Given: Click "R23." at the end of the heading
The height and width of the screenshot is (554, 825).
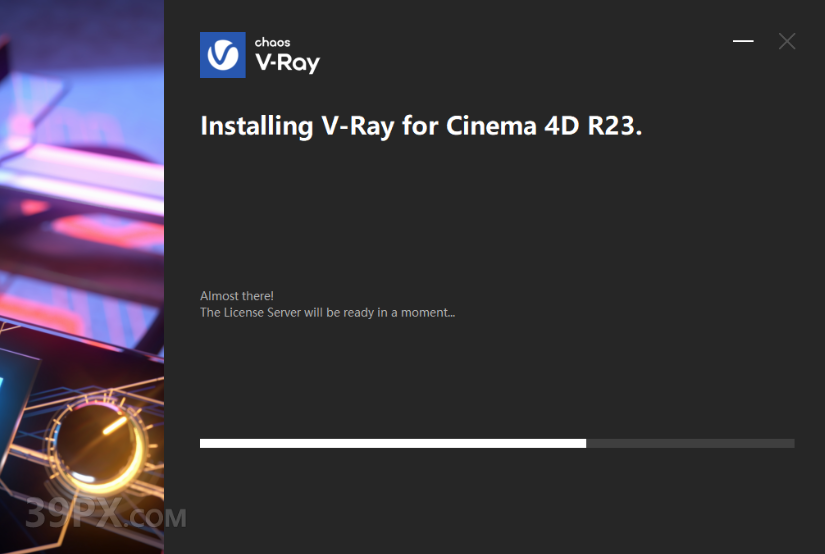Looking at the screenshot, I should click(615, 125).
